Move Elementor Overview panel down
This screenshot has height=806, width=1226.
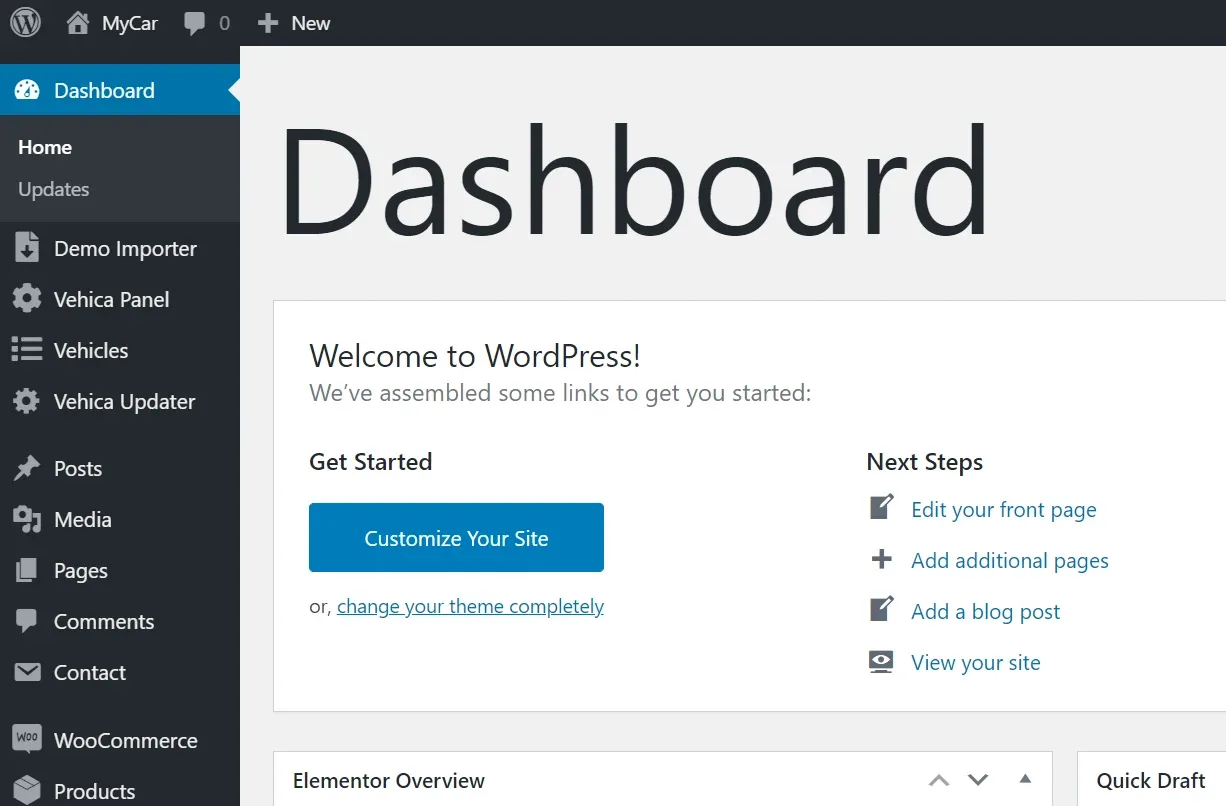pos(978,780)
